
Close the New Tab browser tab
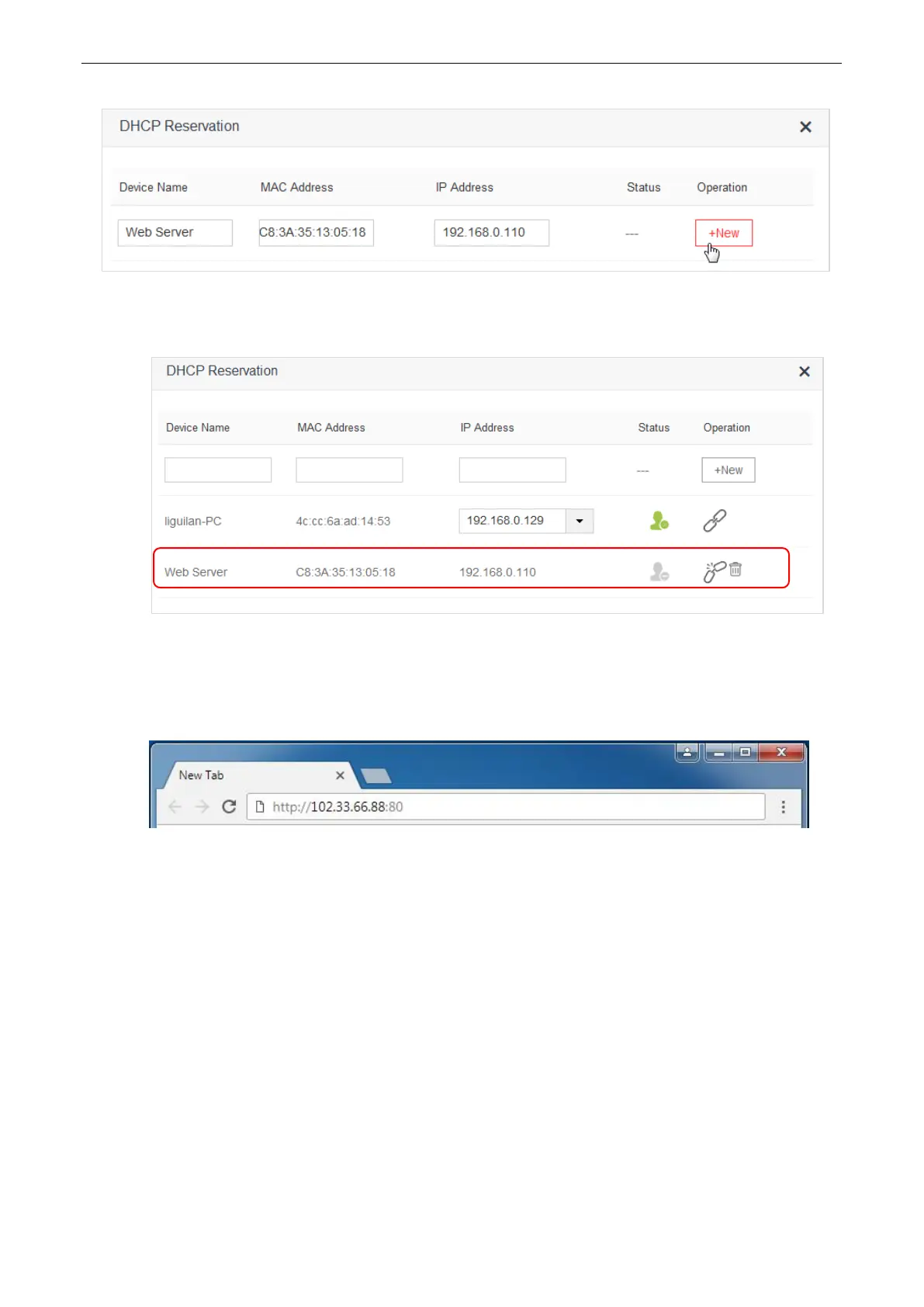[x=340, y=775]
